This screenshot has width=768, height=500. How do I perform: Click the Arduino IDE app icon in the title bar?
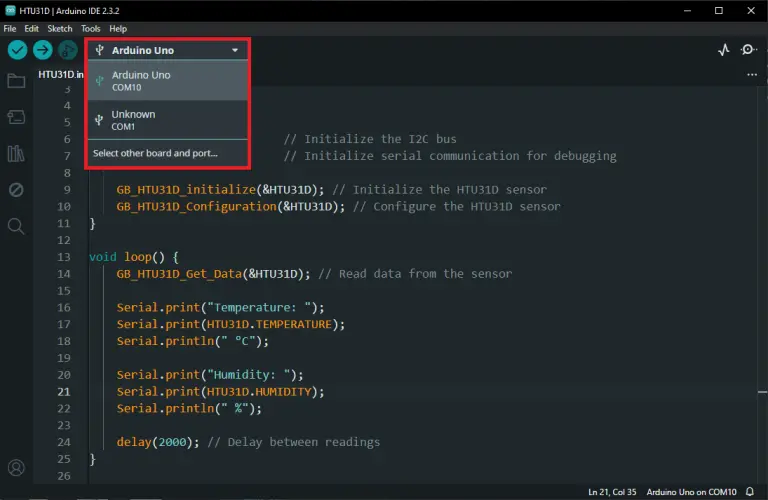tap(10, 10)
